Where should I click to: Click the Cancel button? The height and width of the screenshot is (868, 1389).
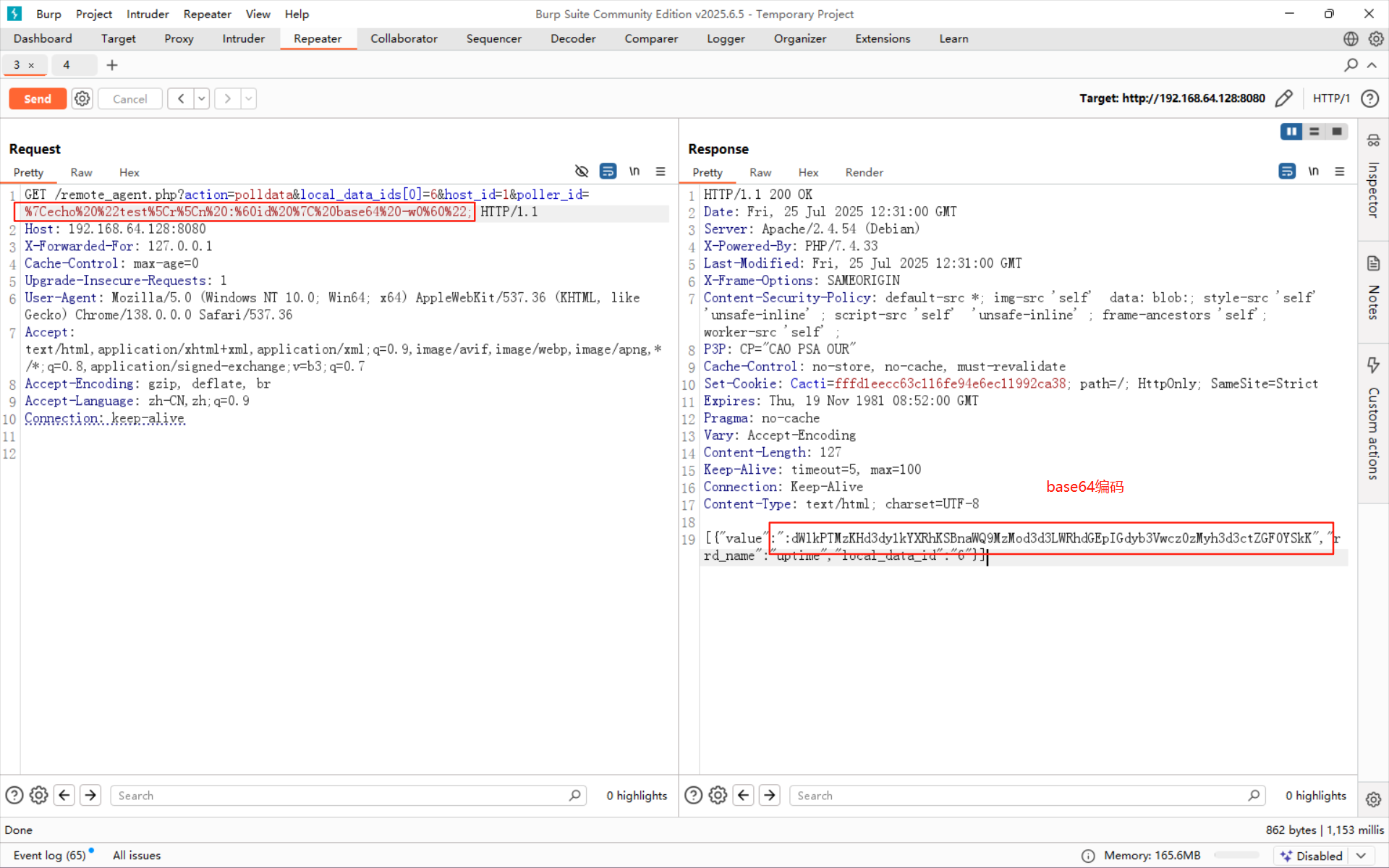tap(130, 98)
